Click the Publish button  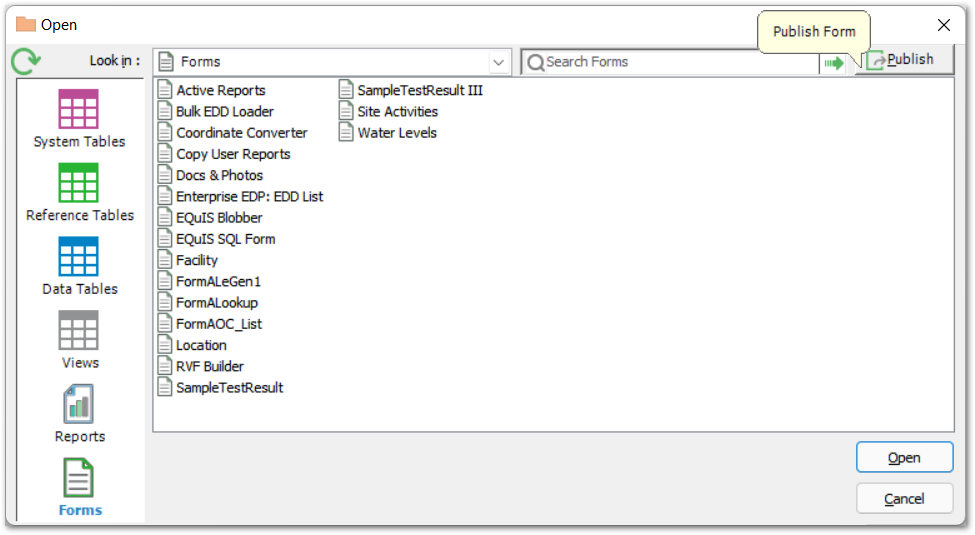[x=903, y=60]
